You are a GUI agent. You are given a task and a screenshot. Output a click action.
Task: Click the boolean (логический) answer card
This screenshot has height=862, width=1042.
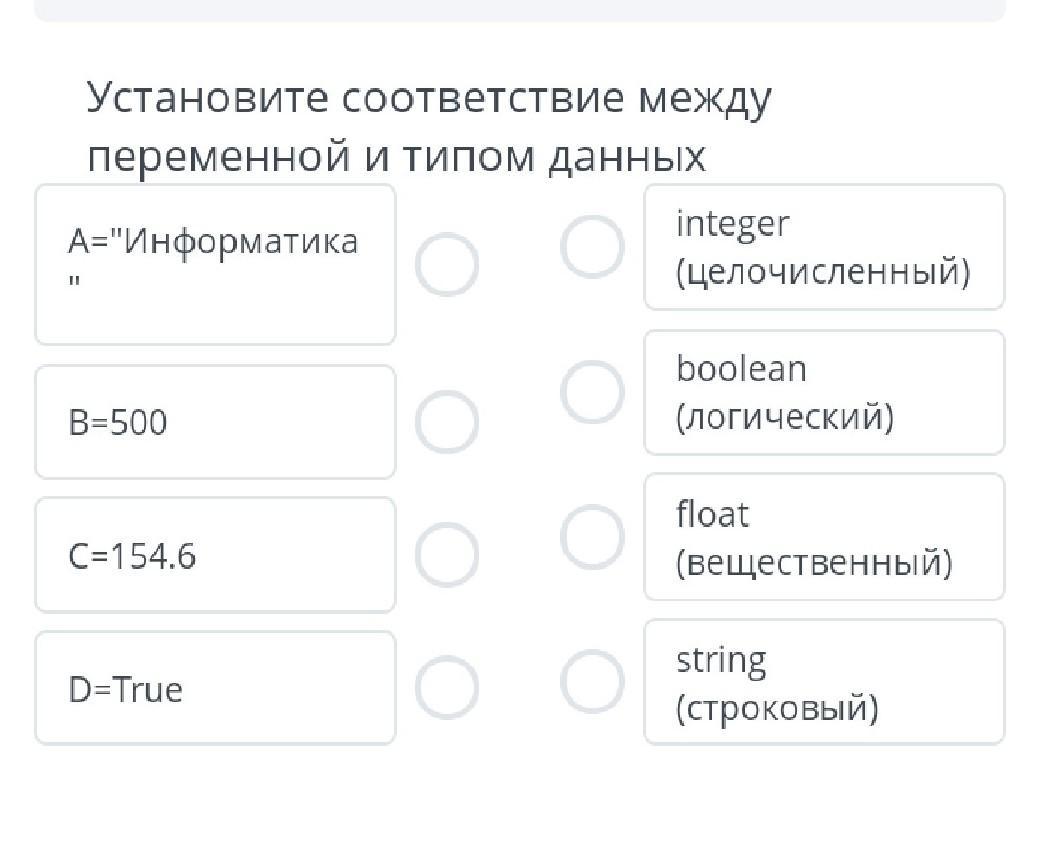click(823, 392)
